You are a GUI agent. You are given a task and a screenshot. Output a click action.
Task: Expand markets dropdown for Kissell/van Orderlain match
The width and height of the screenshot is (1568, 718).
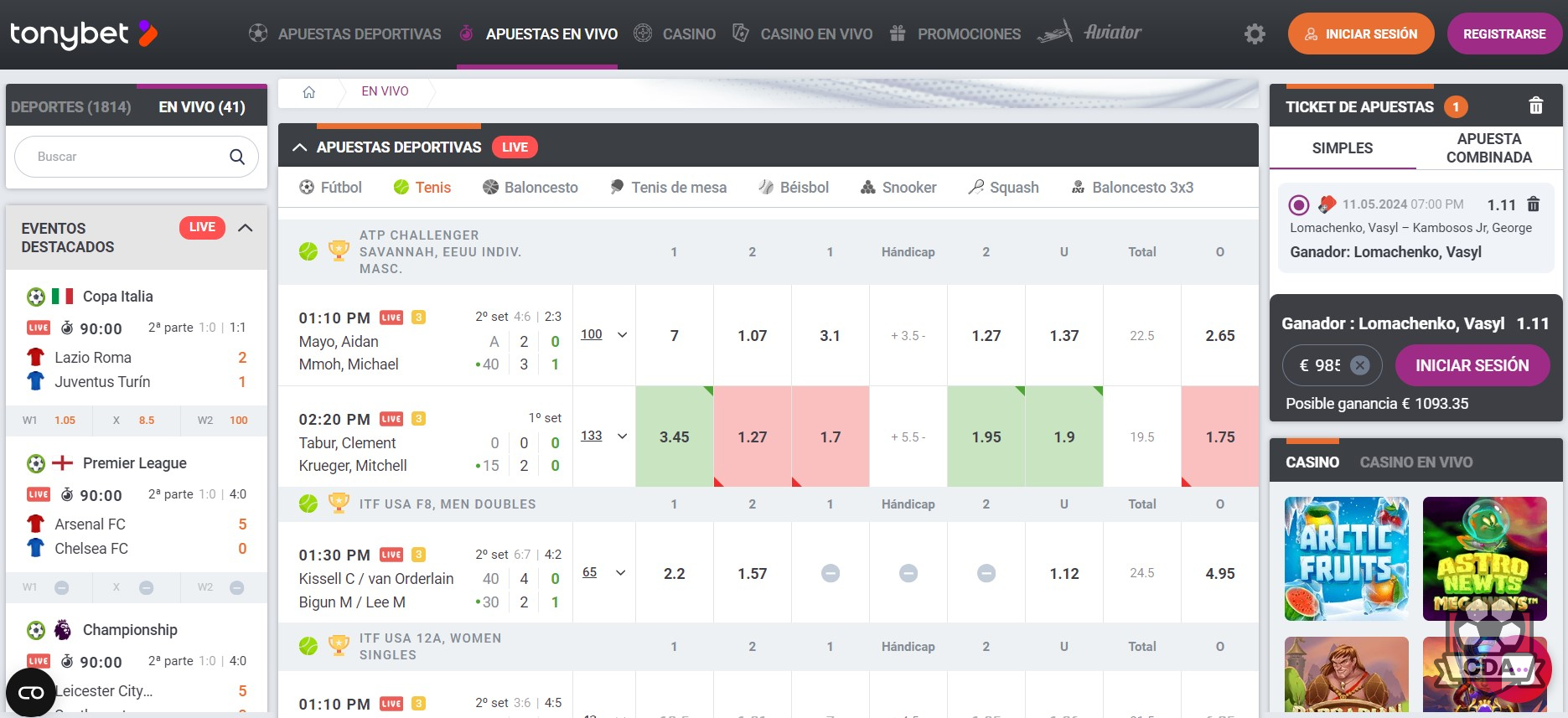pyautogui.click(x=621, y=573)
